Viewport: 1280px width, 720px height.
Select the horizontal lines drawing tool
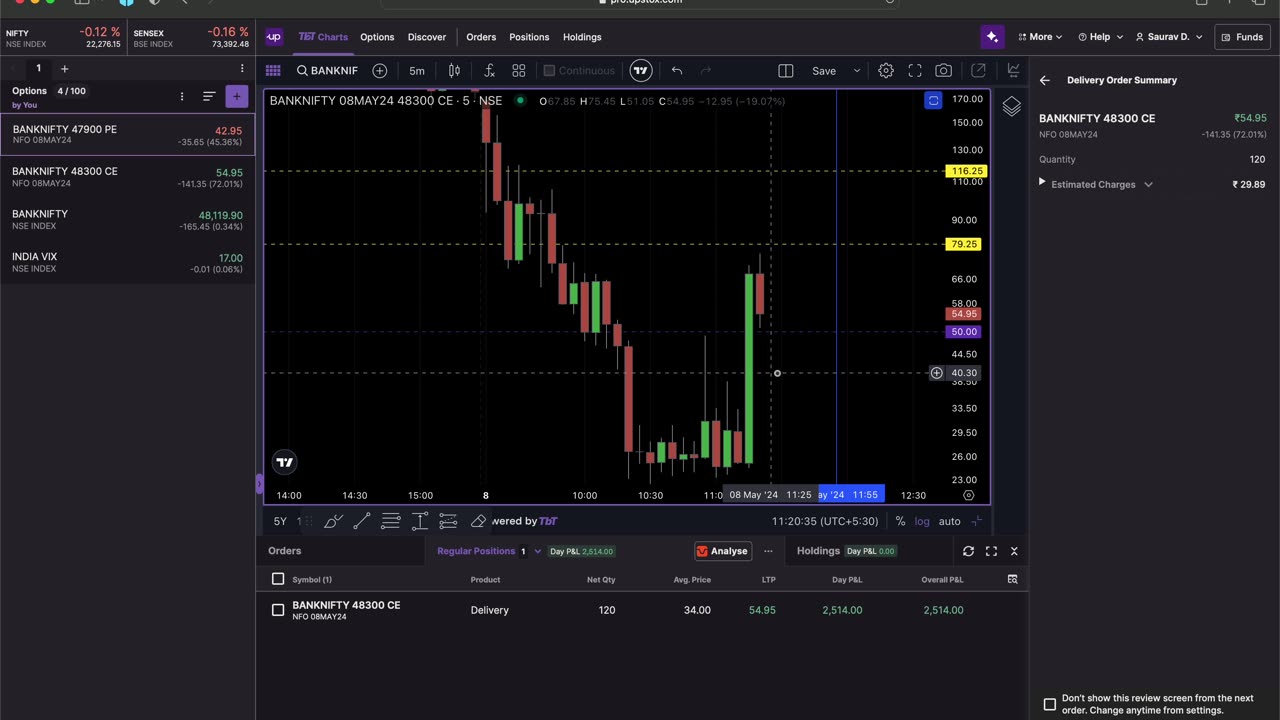tap(391, 521)
